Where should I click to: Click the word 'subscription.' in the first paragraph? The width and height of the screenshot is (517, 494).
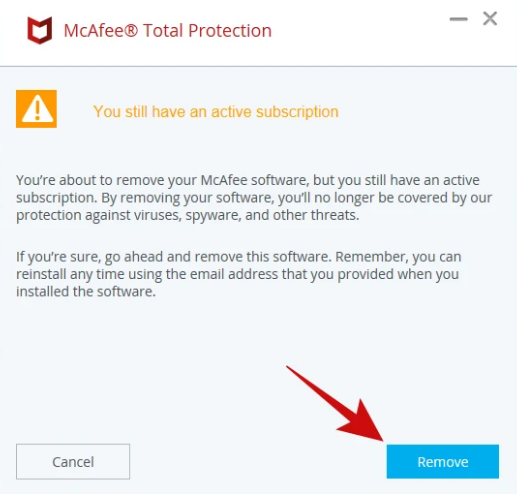[57, 198]
